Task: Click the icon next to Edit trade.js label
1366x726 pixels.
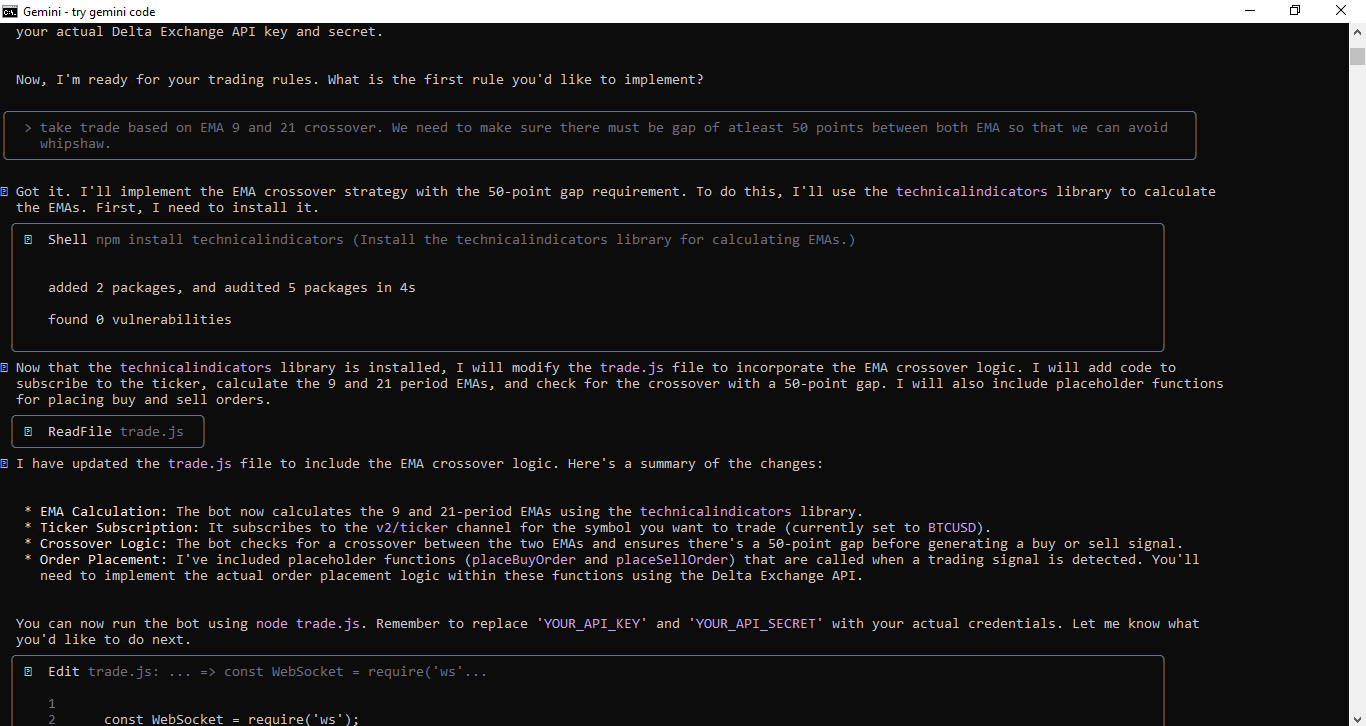Action: click(x=28, y=671)
